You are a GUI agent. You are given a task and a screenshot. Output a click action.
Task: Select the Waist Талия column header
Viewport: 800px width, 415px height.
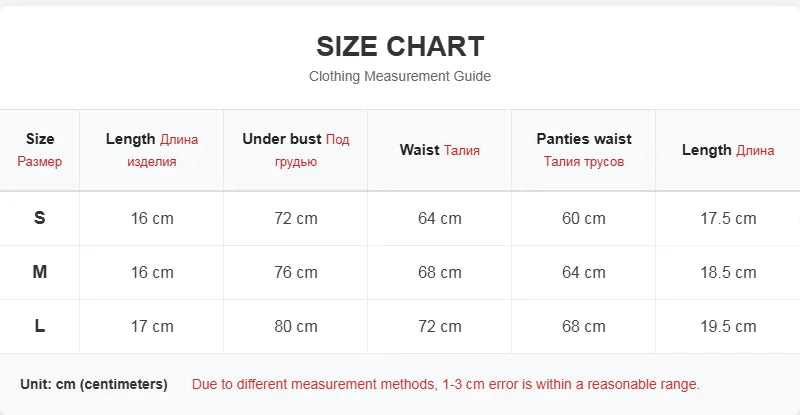click(x=440, y=150)
